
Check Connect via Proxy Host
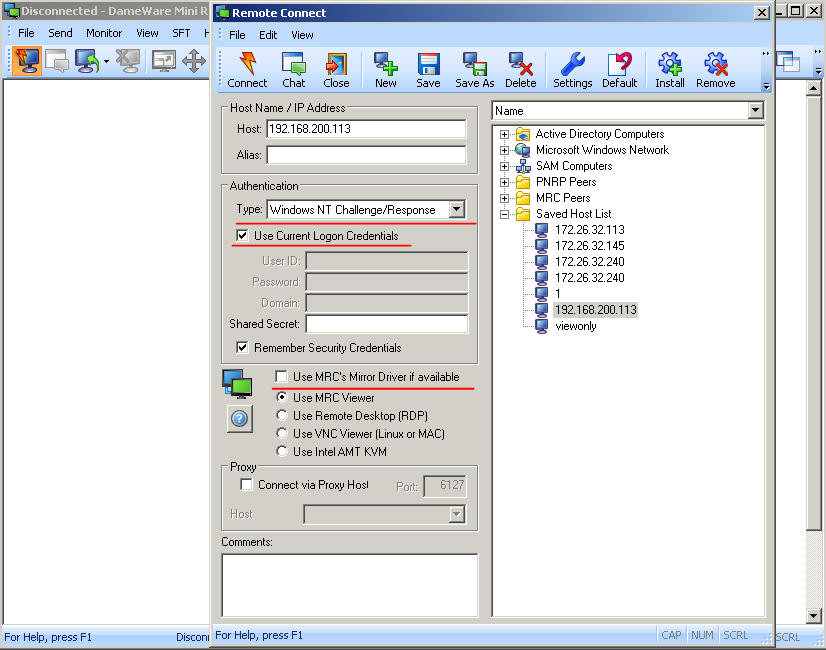click(246, 485)
